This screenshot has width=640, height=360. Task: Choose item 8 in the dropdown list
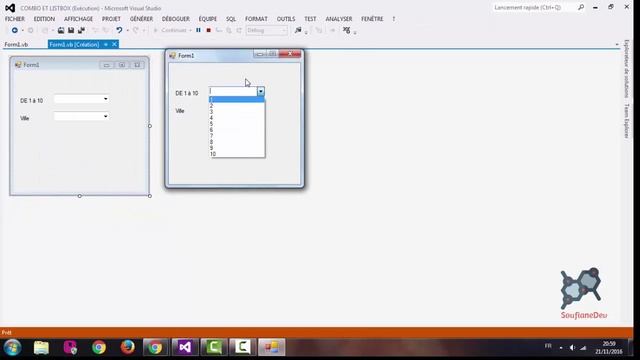[237, 142]
